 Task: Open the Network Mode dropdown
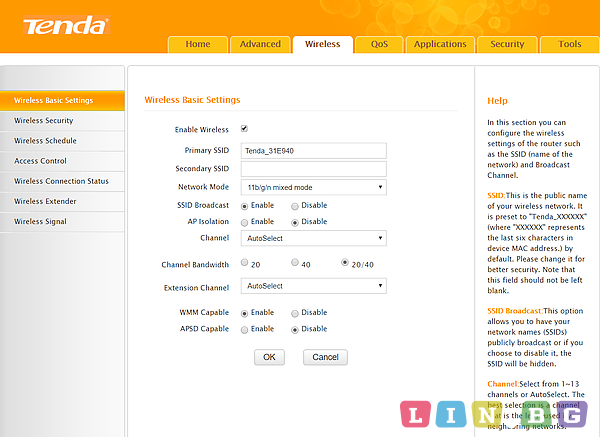[313, 187]
